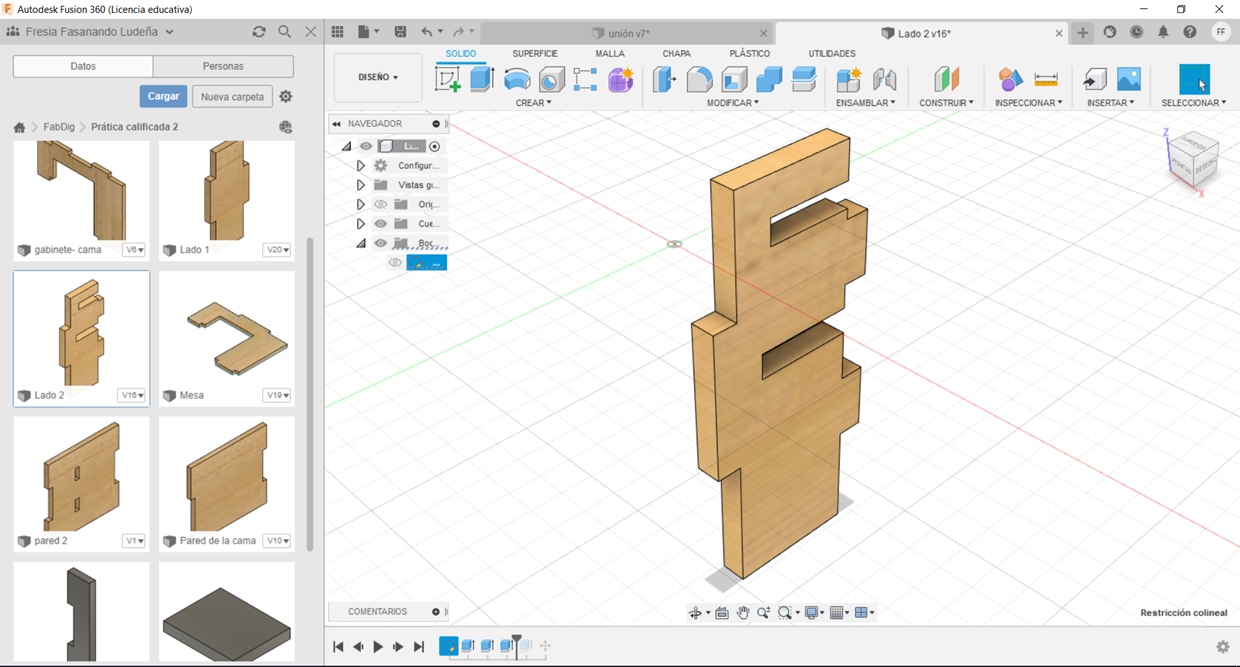Select the Insert Derive icon
The height and width of the screenshot is (667, 1240).
coord(1095,79)
